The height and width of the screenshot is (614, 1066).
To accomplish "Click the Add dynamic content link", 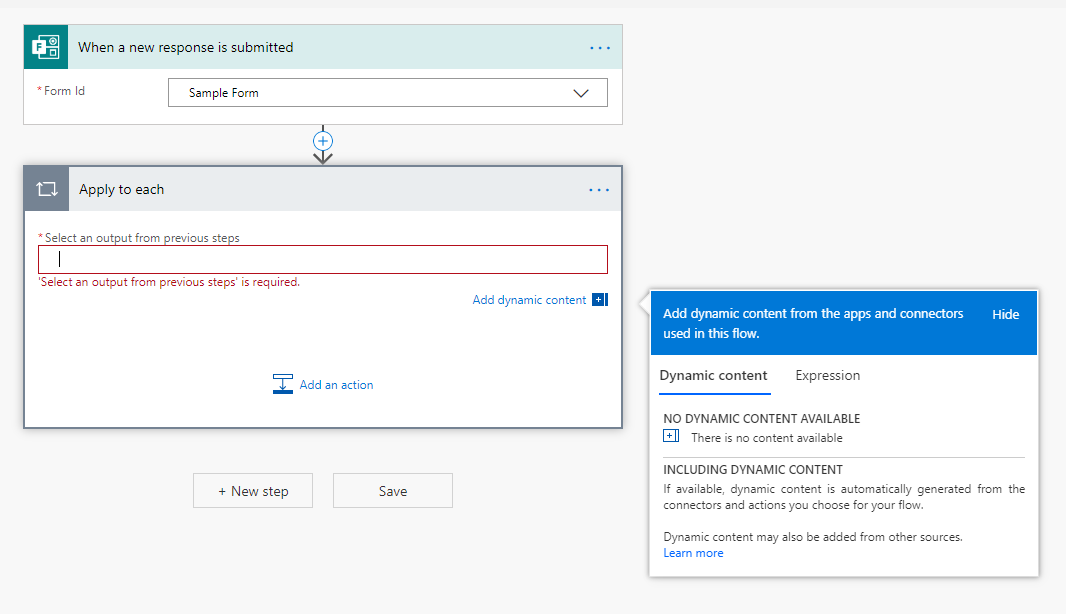I will tap(529, 299).
